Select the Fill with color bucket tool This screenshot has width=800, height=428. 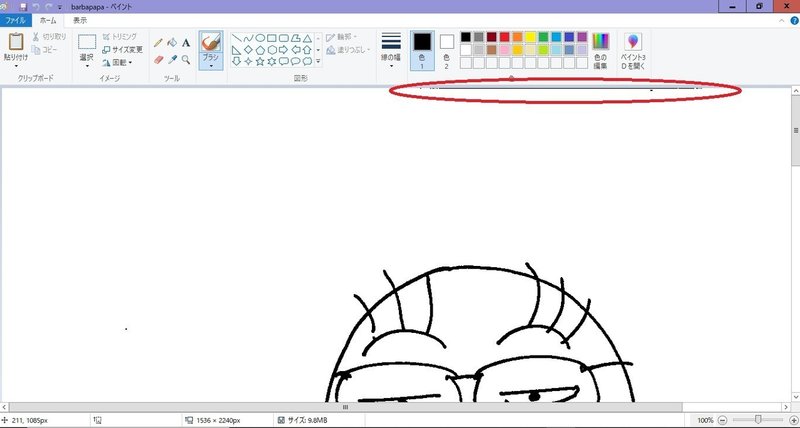(x=172, y=43)
